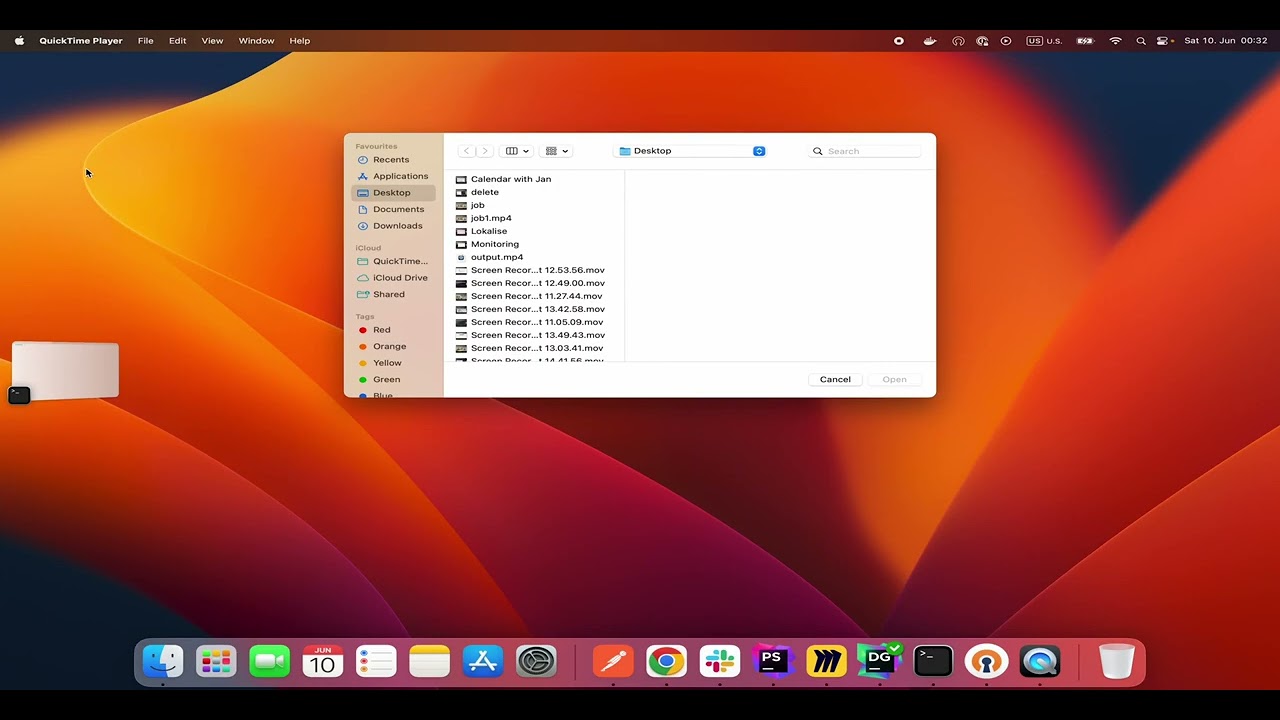Screen dimensions: 1280x720
Task: Select the Screen Recording 12.53.56.mov file
Action: (536, 270)
